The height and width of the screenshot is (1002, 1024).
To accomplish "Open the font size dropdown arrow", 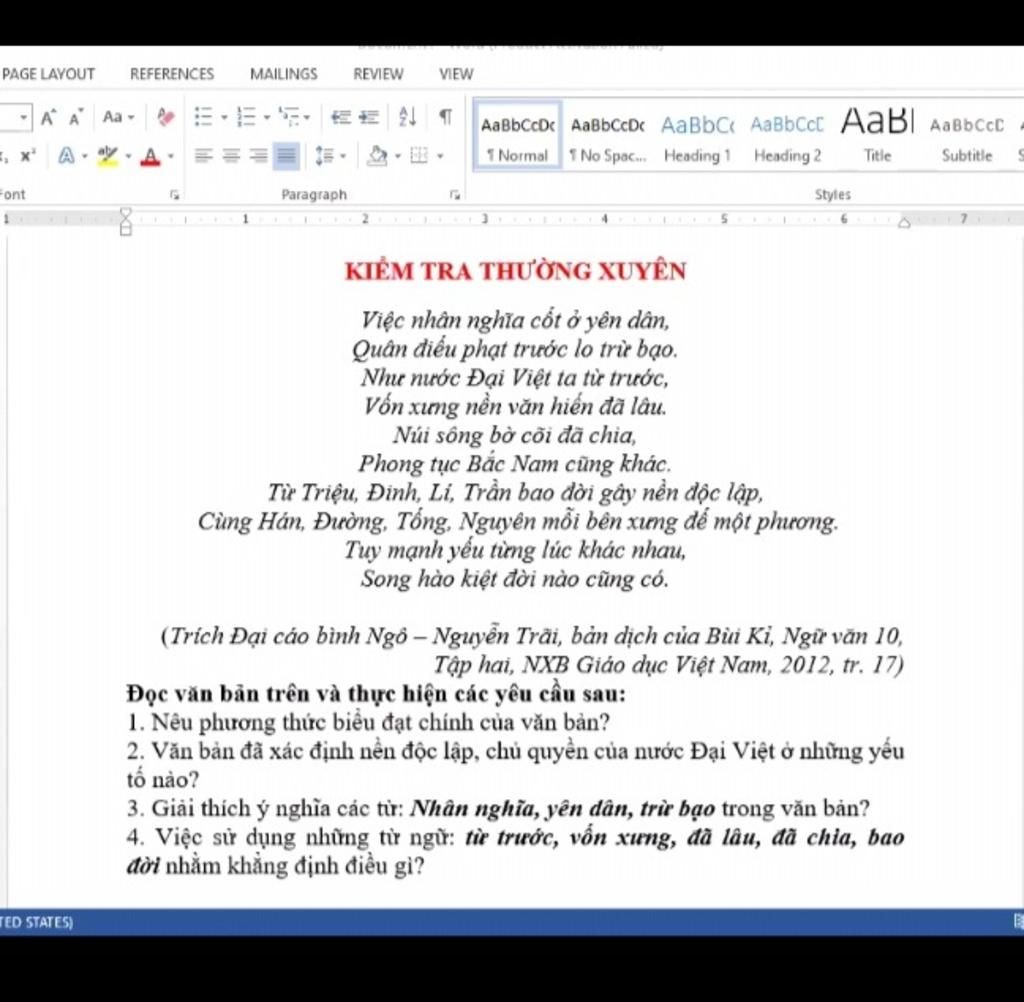I will (x=24, y=118).
